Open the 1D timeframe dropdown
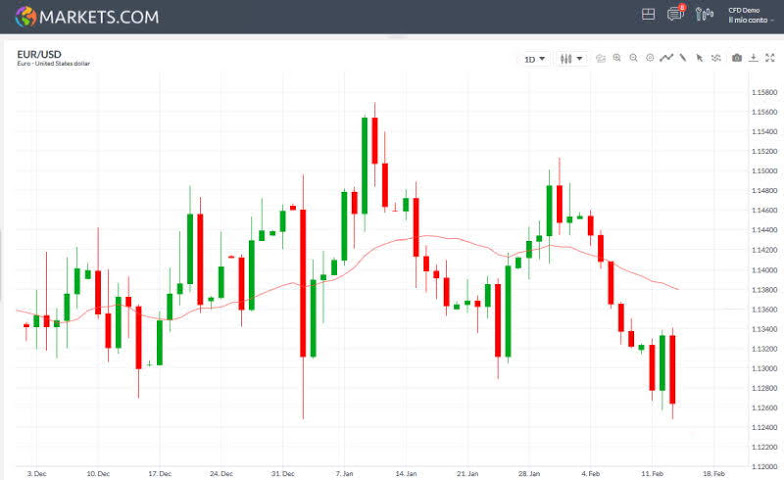The image size is (784, 480). (x=535, y=59)
